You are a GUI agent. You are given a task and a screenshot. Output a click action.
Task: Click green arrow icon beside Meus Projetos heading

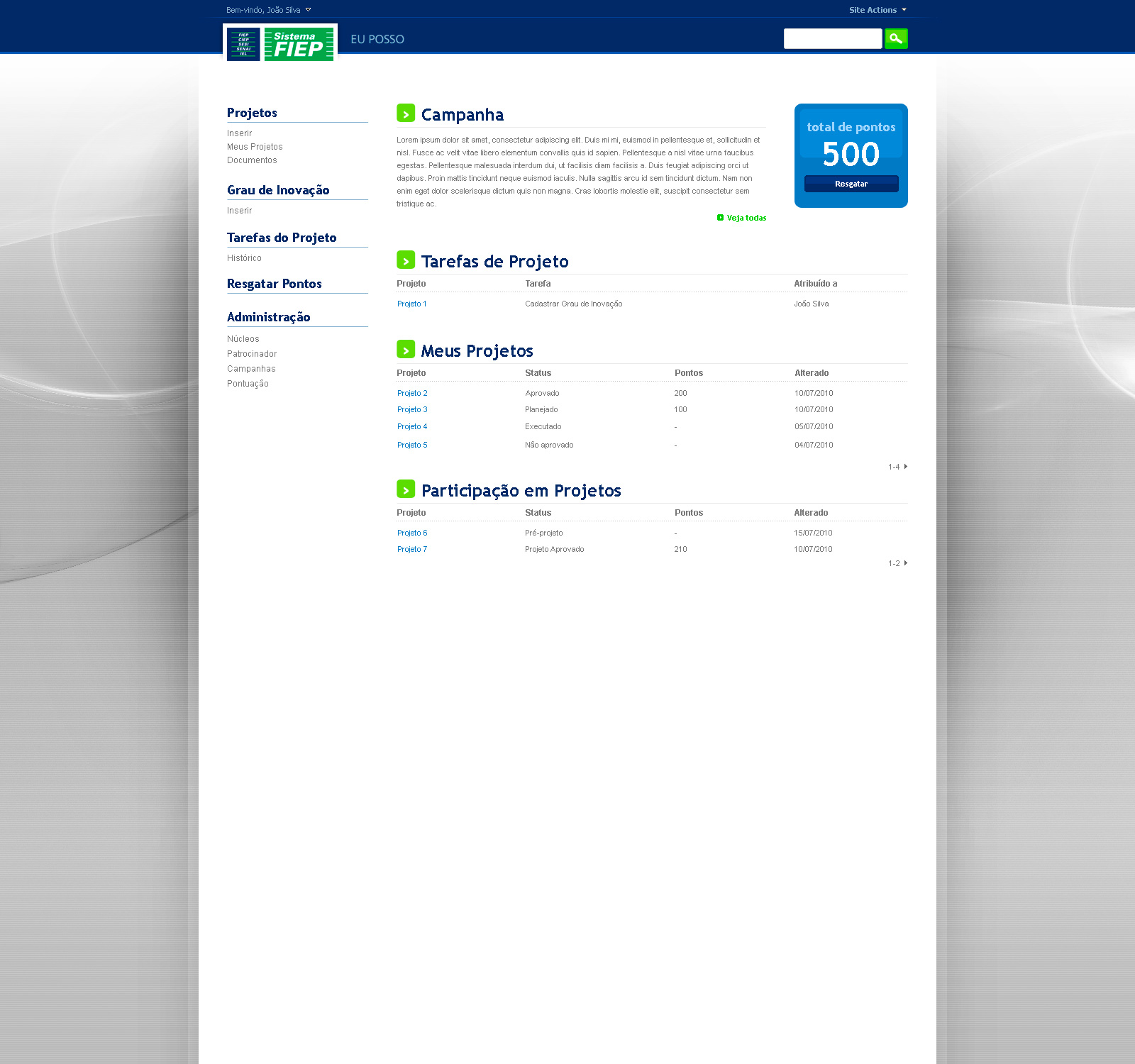406,350
